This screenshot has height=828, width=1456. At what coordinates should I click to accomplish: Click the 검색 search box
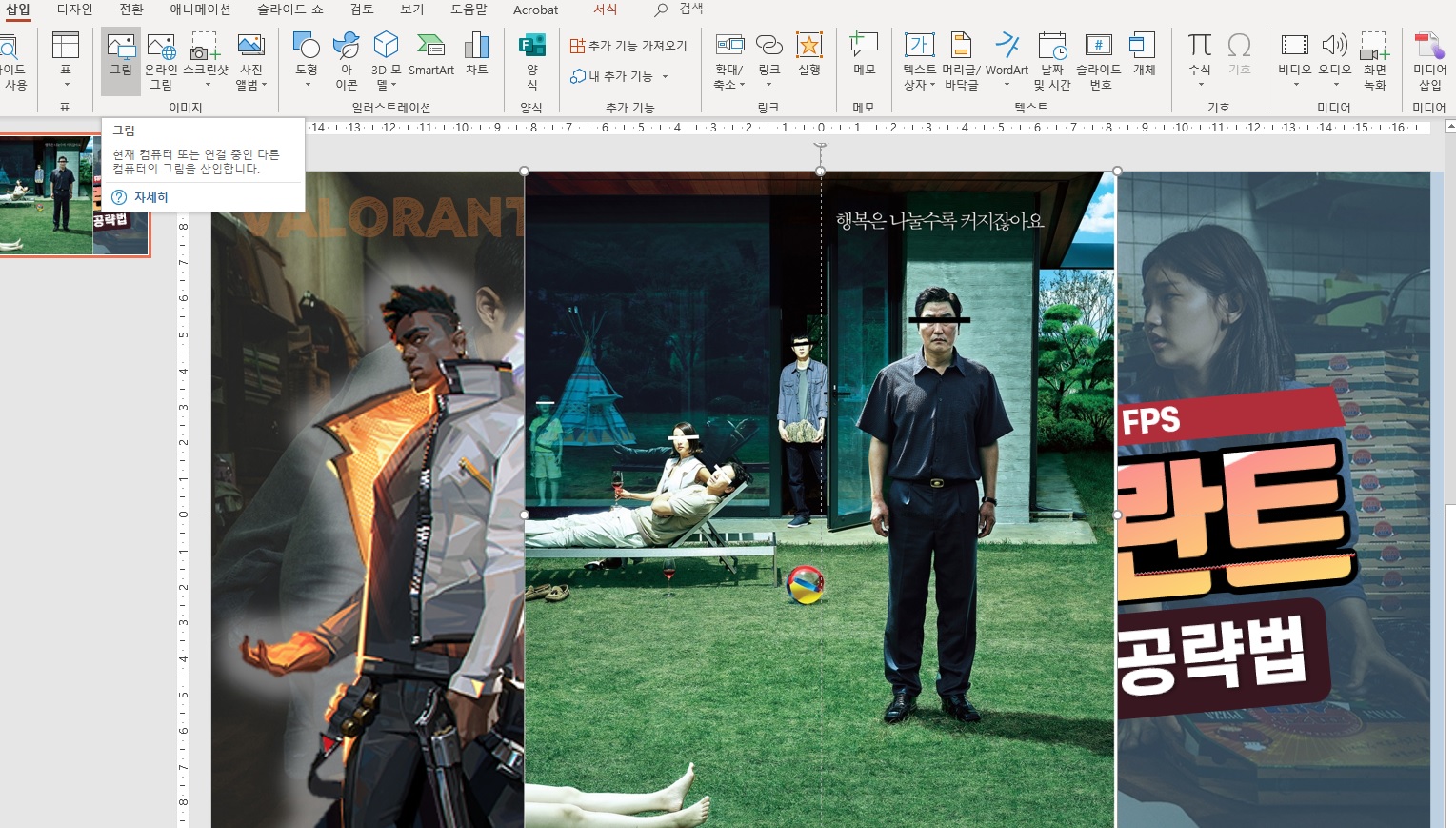tap(690, 9)
